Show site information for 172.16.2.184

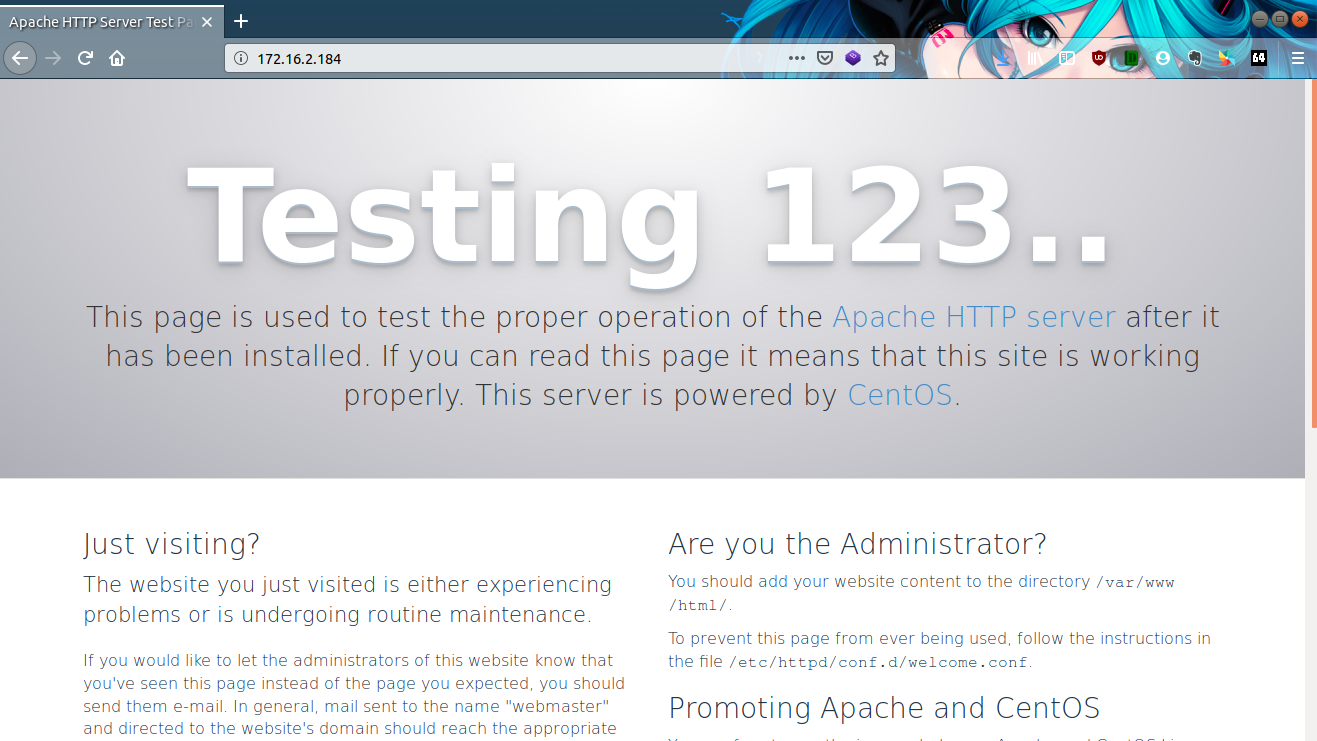point(240,59)
